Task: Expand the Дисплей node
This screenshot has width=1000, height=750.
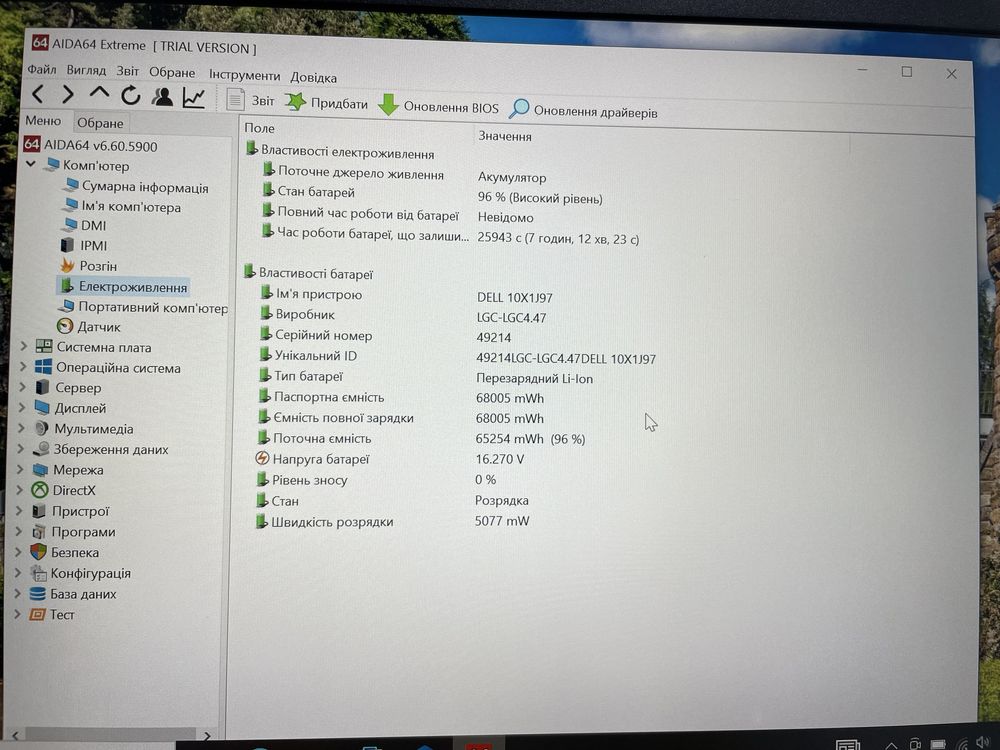Action: [22, 408]
